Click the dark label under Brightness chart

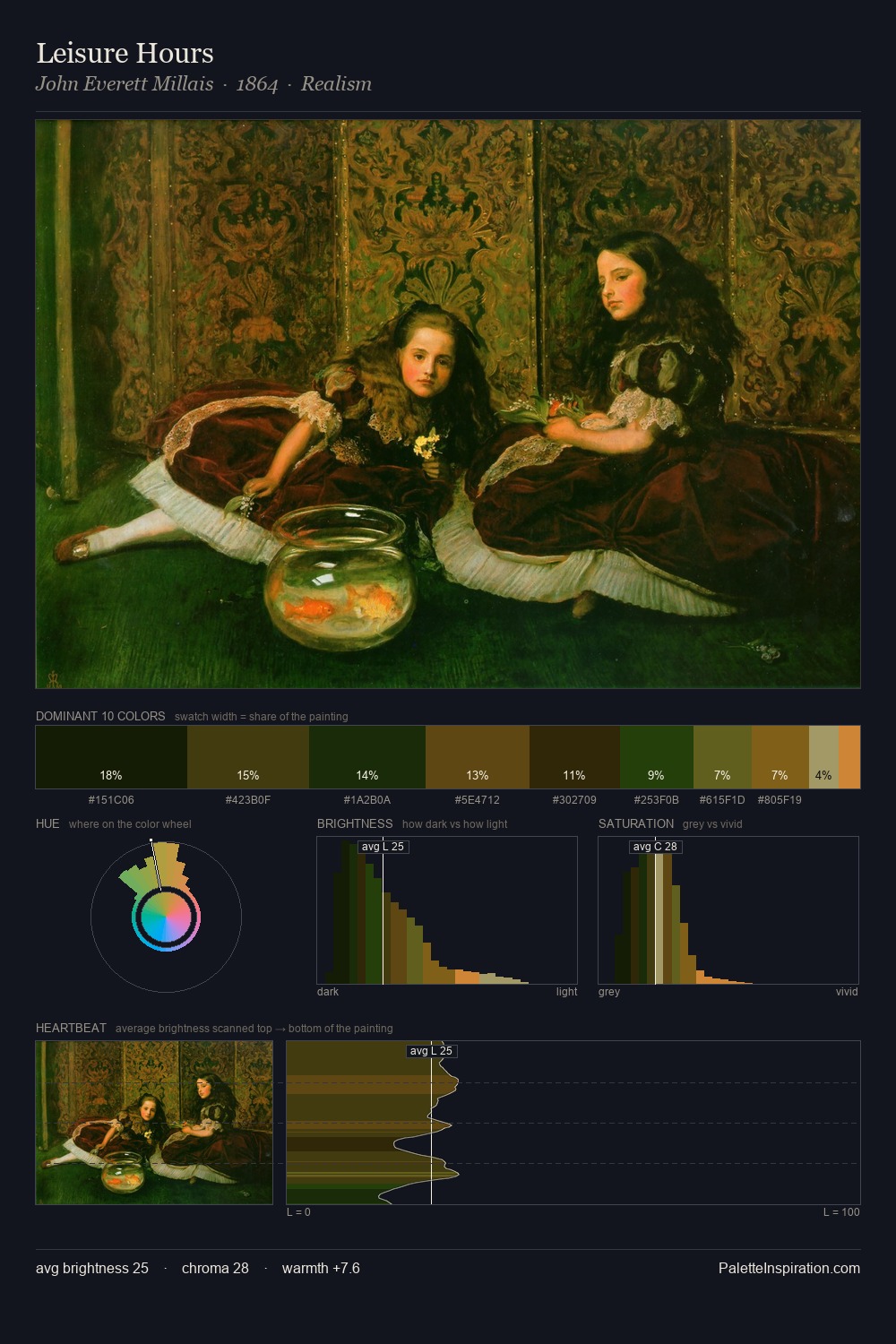(328, 992)
